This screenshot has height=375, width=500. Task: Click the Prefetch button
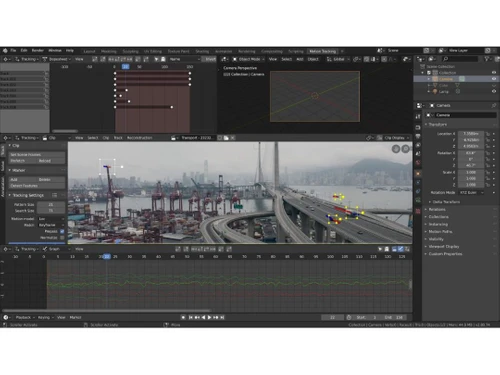tap(22, 161)
